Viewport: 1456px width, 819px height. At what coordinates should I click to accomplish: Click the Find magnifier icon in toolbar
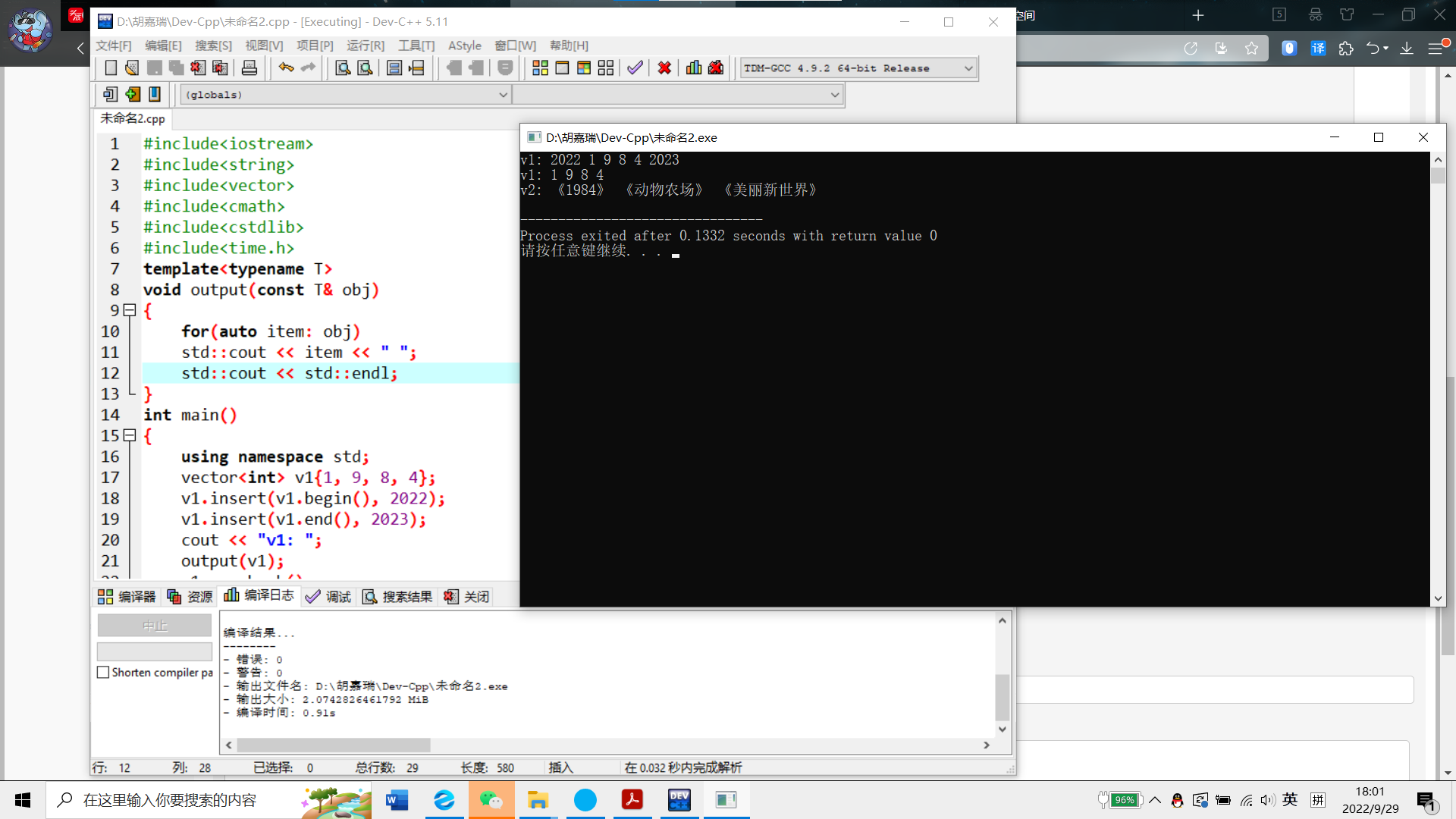[x=343, y=68]
